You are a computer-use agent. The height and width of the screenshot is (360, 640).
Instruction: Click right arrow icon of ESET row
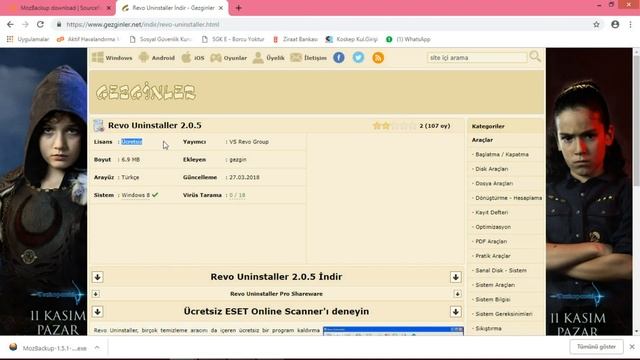(x=456, y=312)
